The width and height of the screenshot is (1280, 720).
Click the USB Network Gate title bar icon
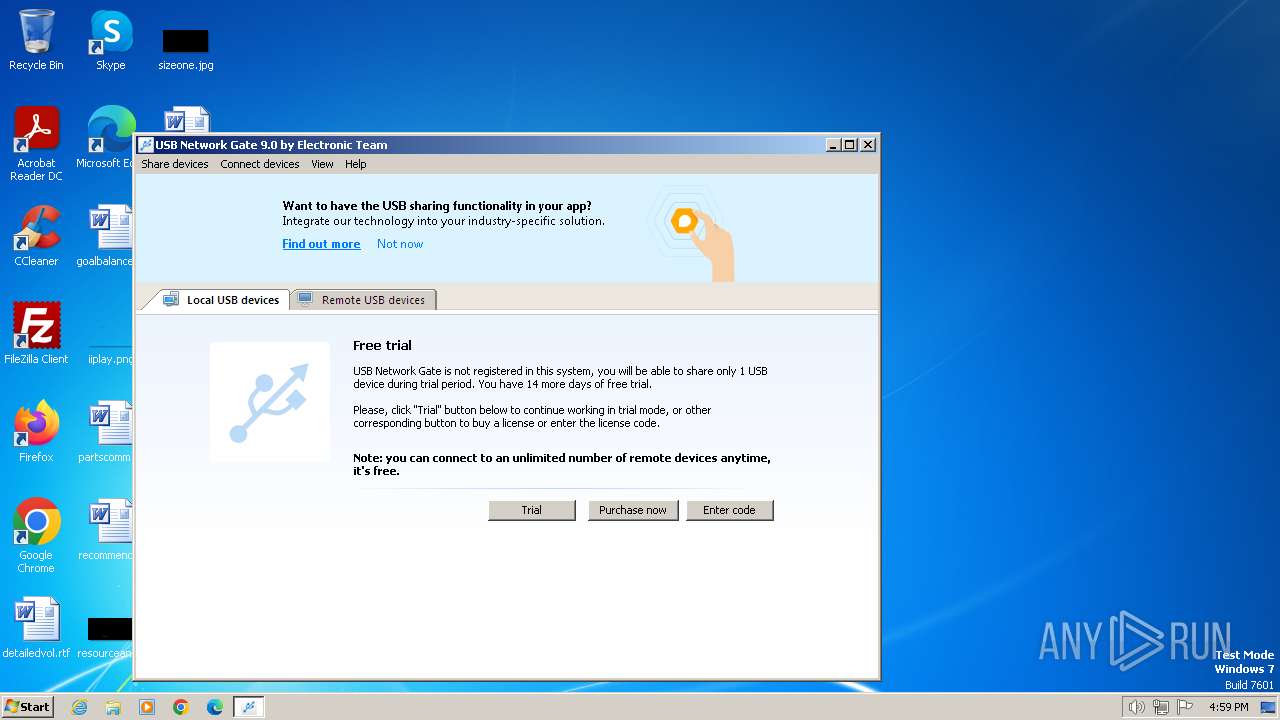(x=146, y=145)
